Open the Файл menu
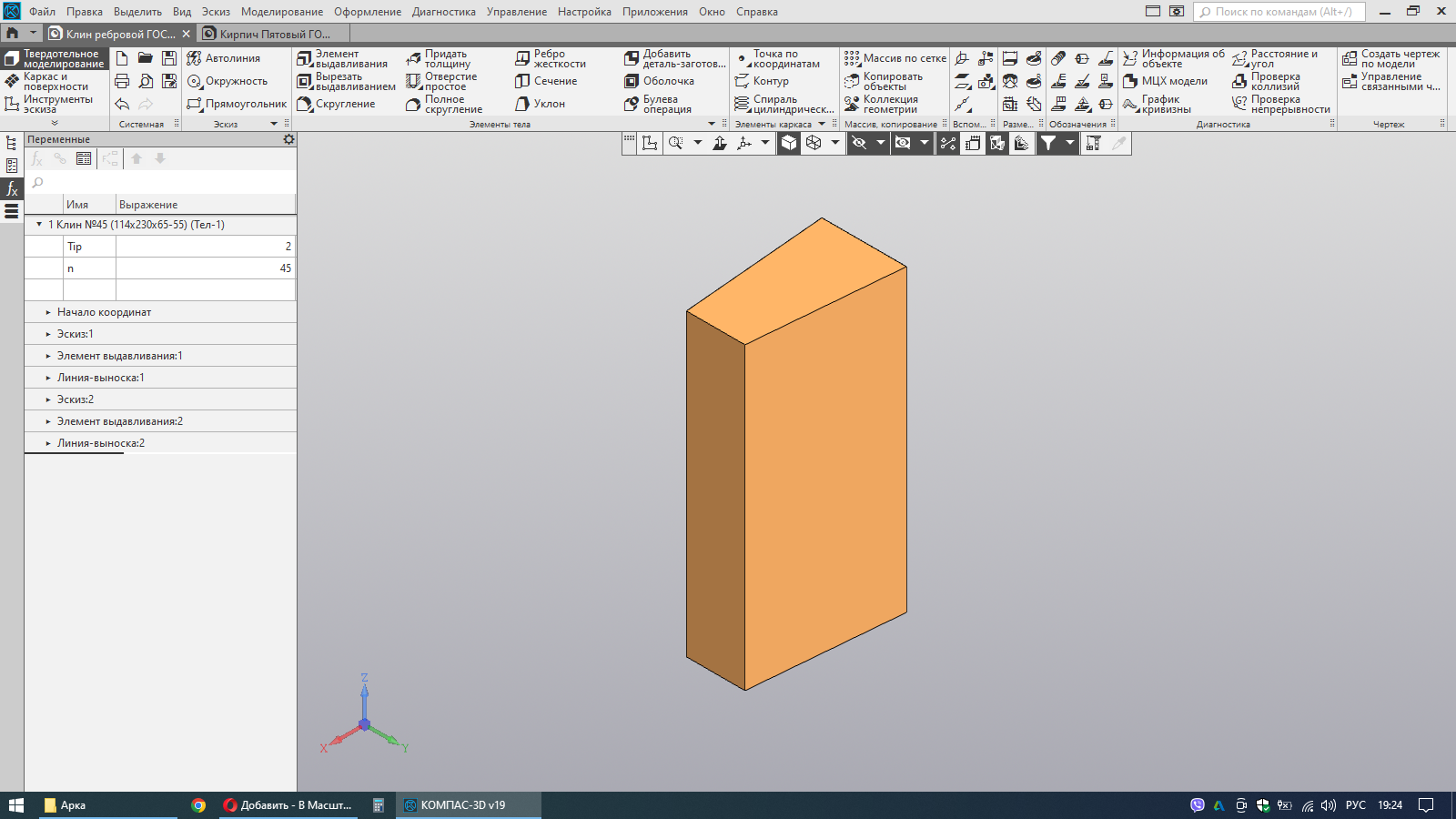This screenshot has height=819, width=1456. click(42, 12)
